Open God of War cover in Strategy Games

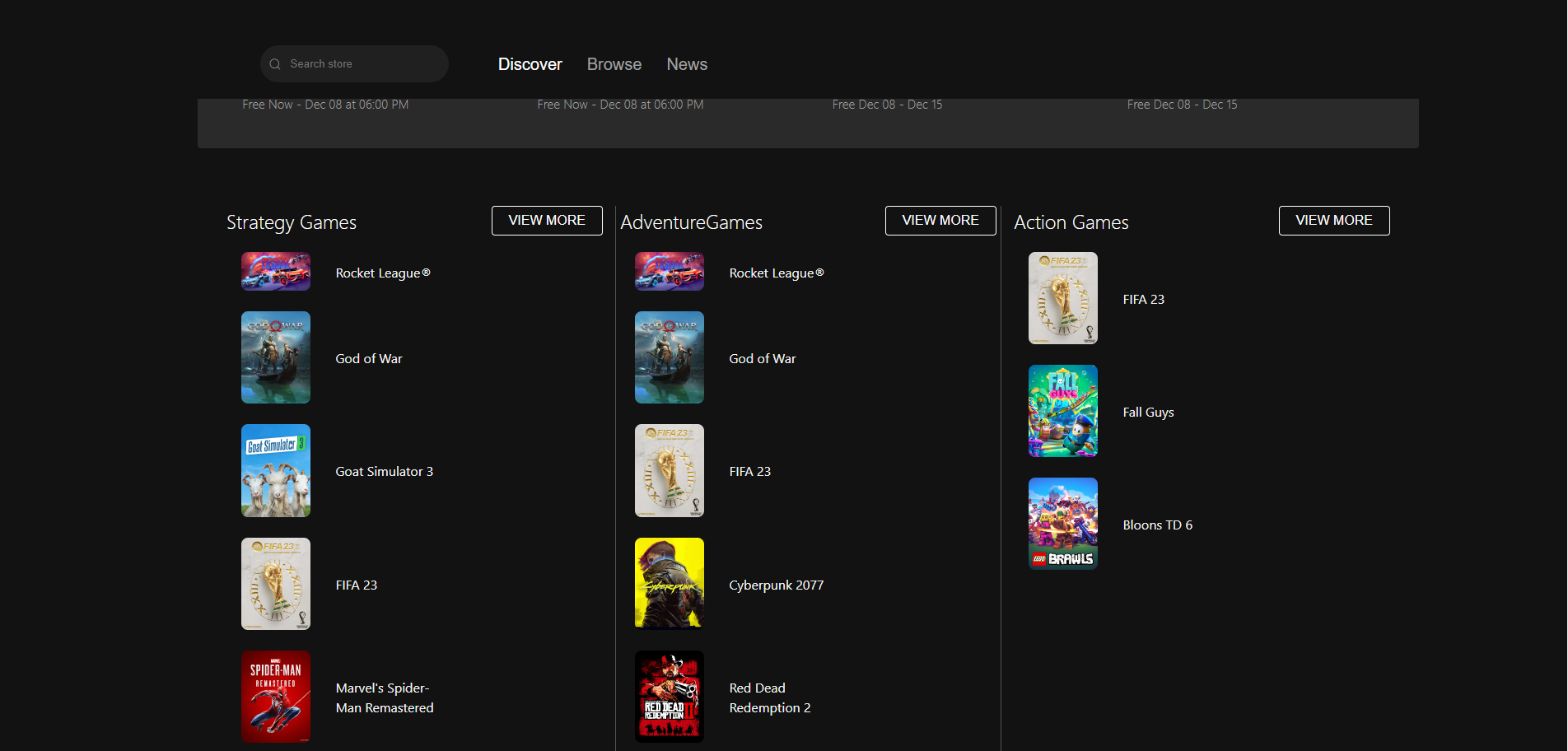276,357
